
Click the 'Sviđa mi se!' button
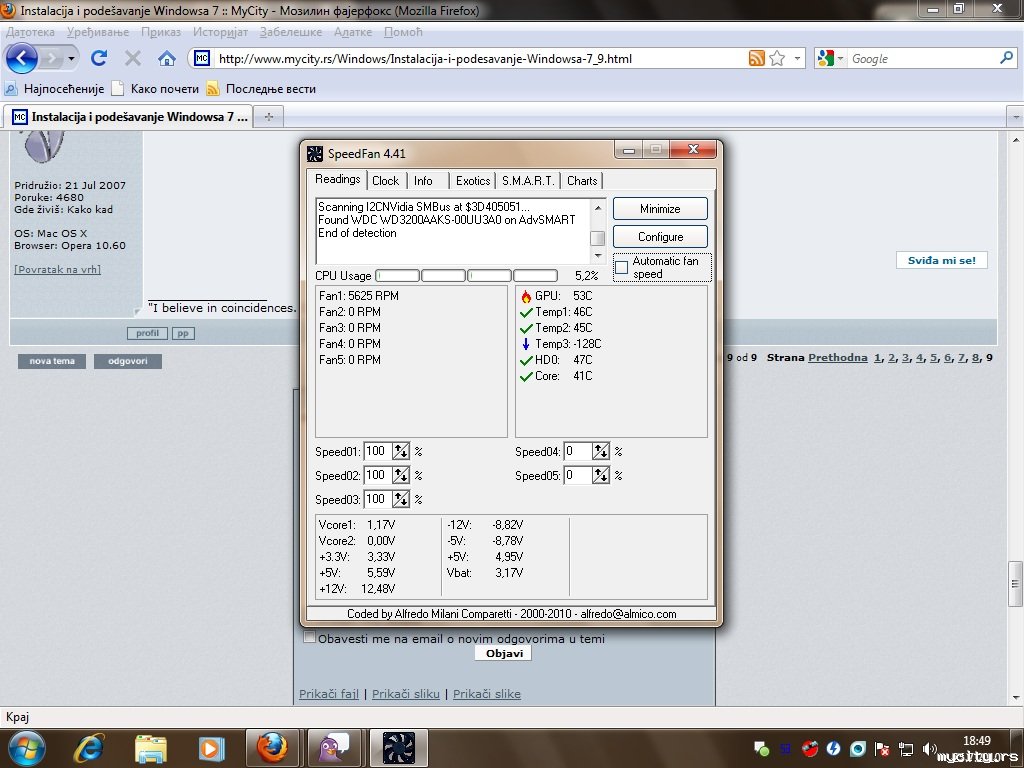tap(942, 260)
